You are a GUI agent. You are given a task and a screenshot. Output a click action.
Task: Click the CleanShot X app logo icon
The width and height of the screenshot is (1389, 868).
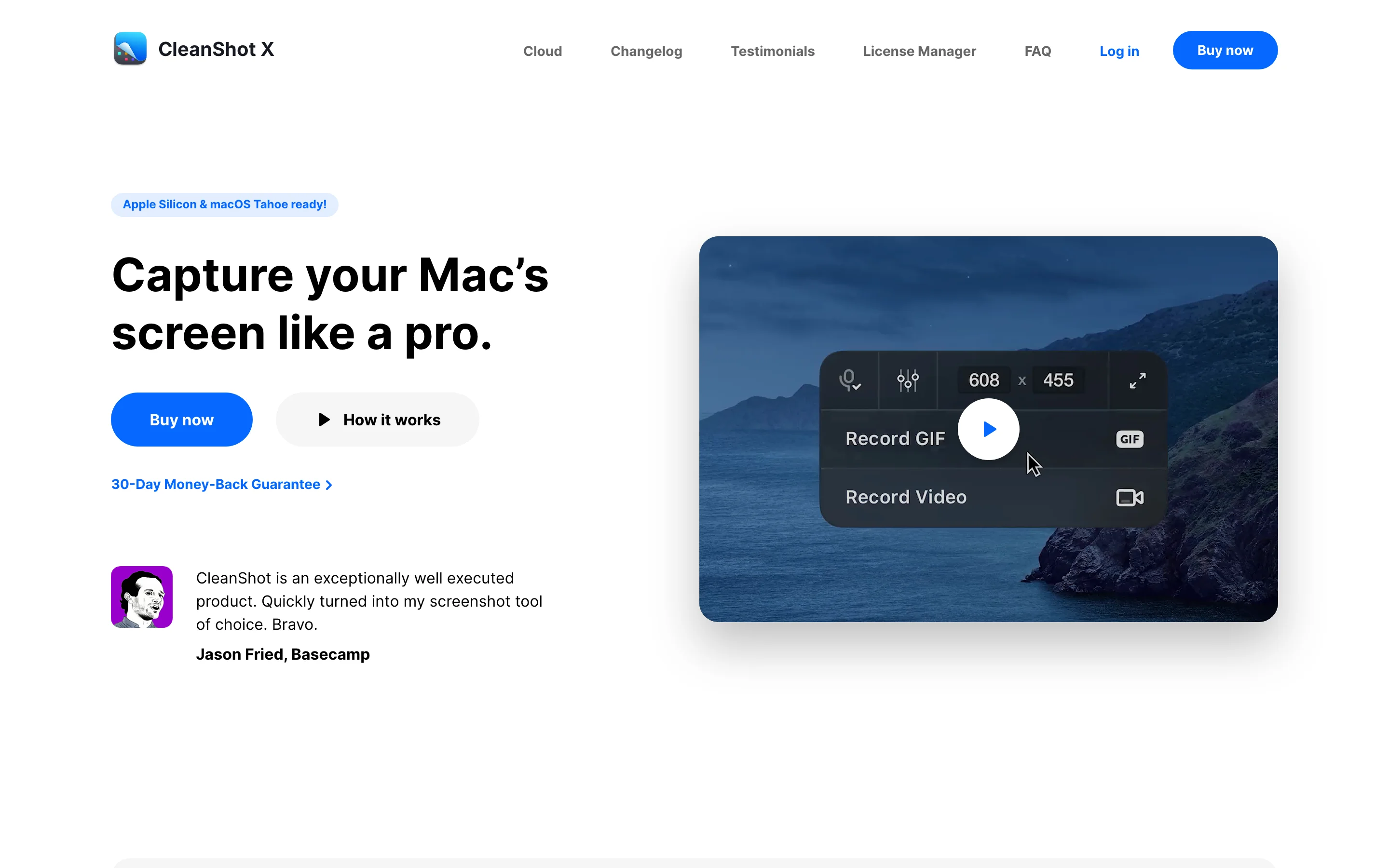pyautogui.click(x=130, y=49)
